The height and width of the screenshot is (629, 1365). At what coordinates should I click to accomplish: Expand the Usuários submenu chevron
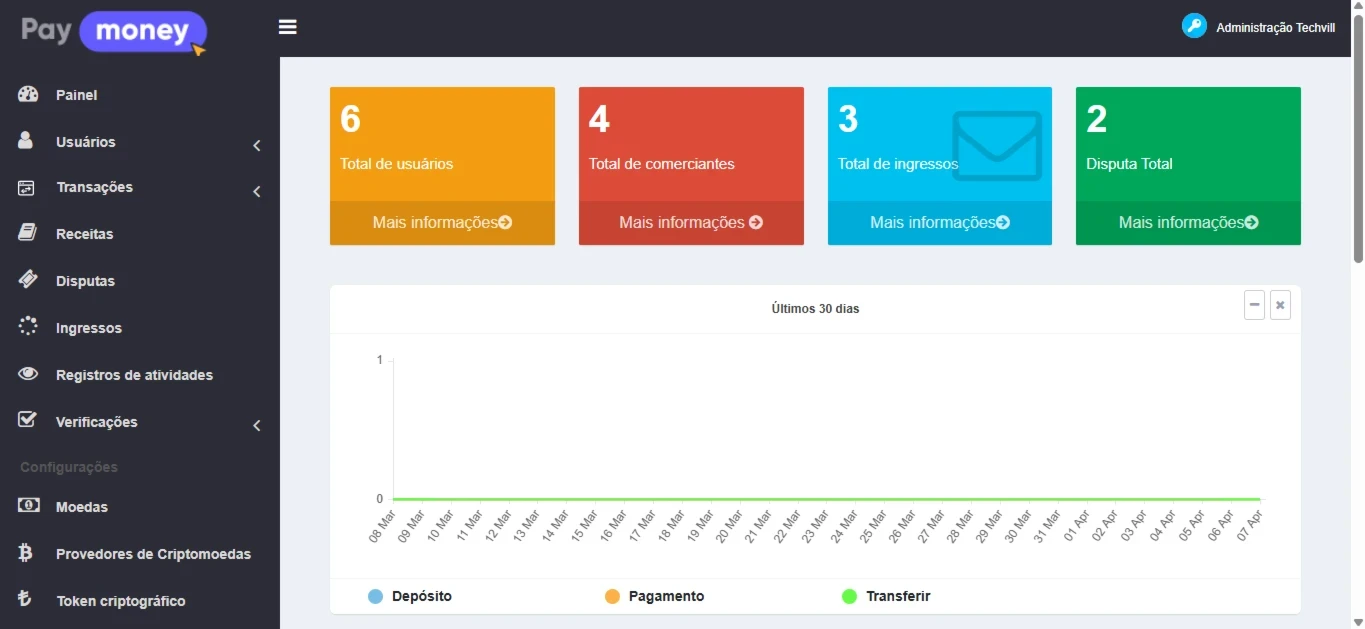[x=257, y=146]
